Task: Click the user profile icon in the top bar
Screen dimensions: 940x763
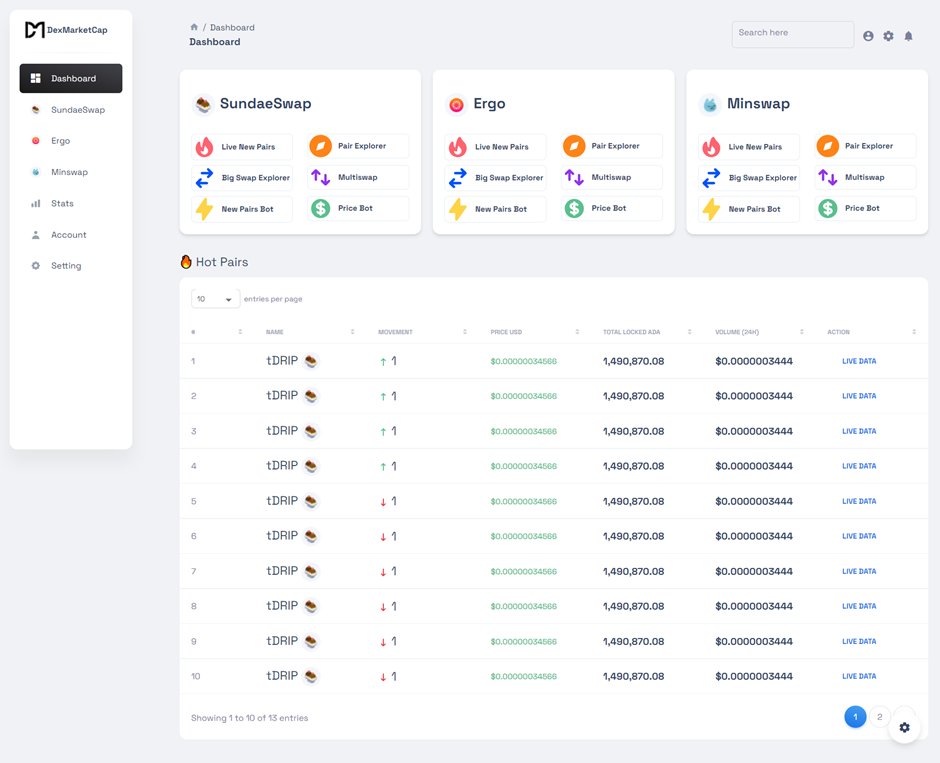Action: pos(868,35)
